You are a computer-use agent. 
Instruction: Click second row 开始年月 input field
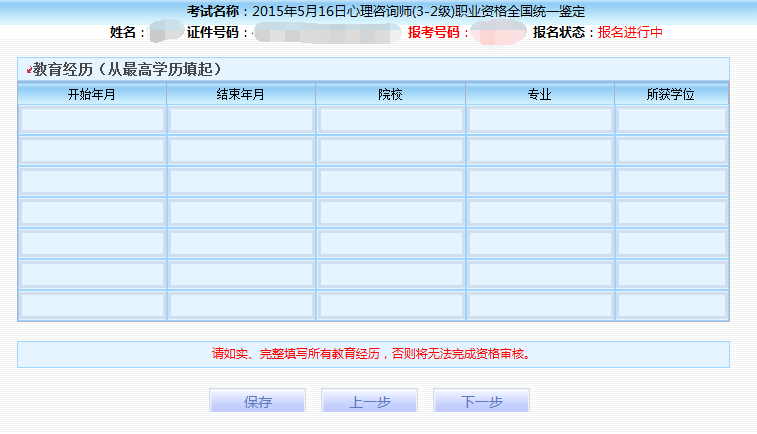click(92, 151)
